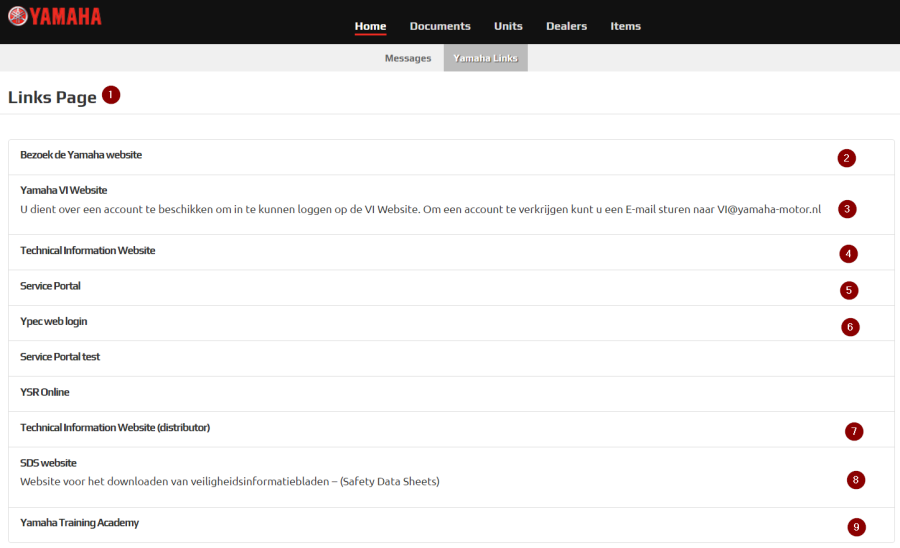The height and width of the screenshot is (548, 900).
Task: Open the Yamaha VI Website link
Action: click(x=64, y=191)
